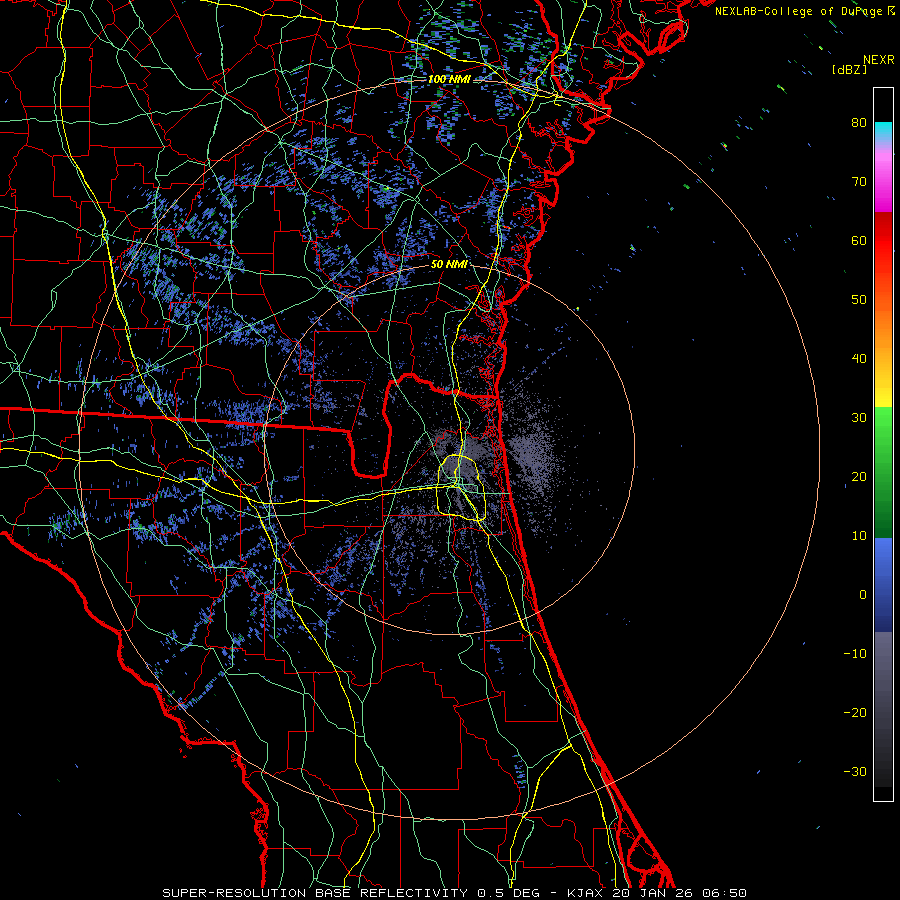Click the 0 value on dBZ scale

coord(863,595)
